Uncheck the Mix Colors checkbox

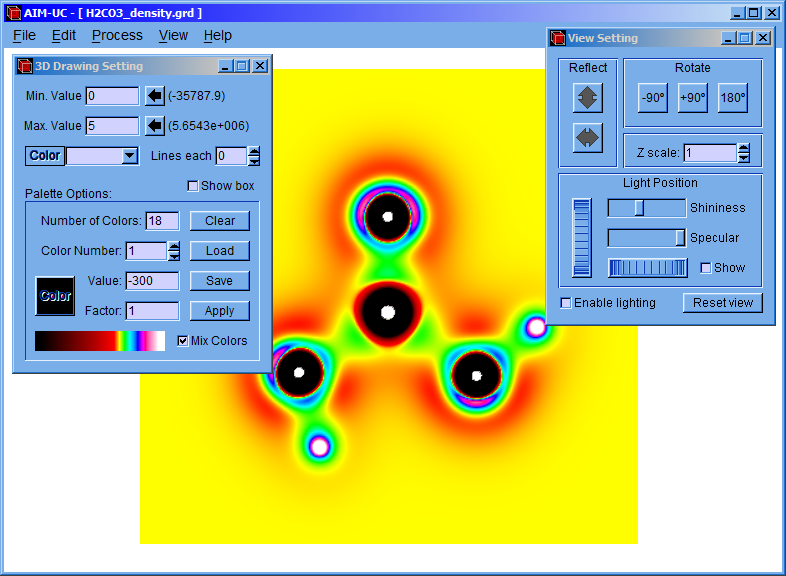coord(182,340)
